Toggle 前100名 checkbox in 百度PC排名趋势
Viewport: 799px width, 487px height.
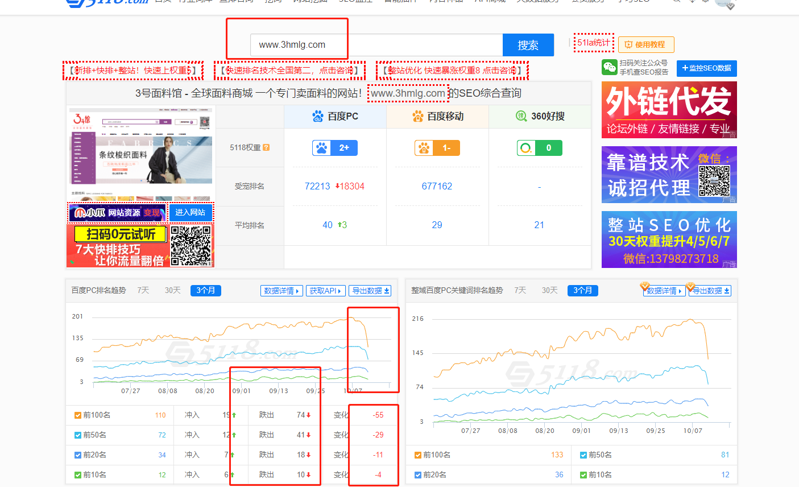click(x=77, y=415)
